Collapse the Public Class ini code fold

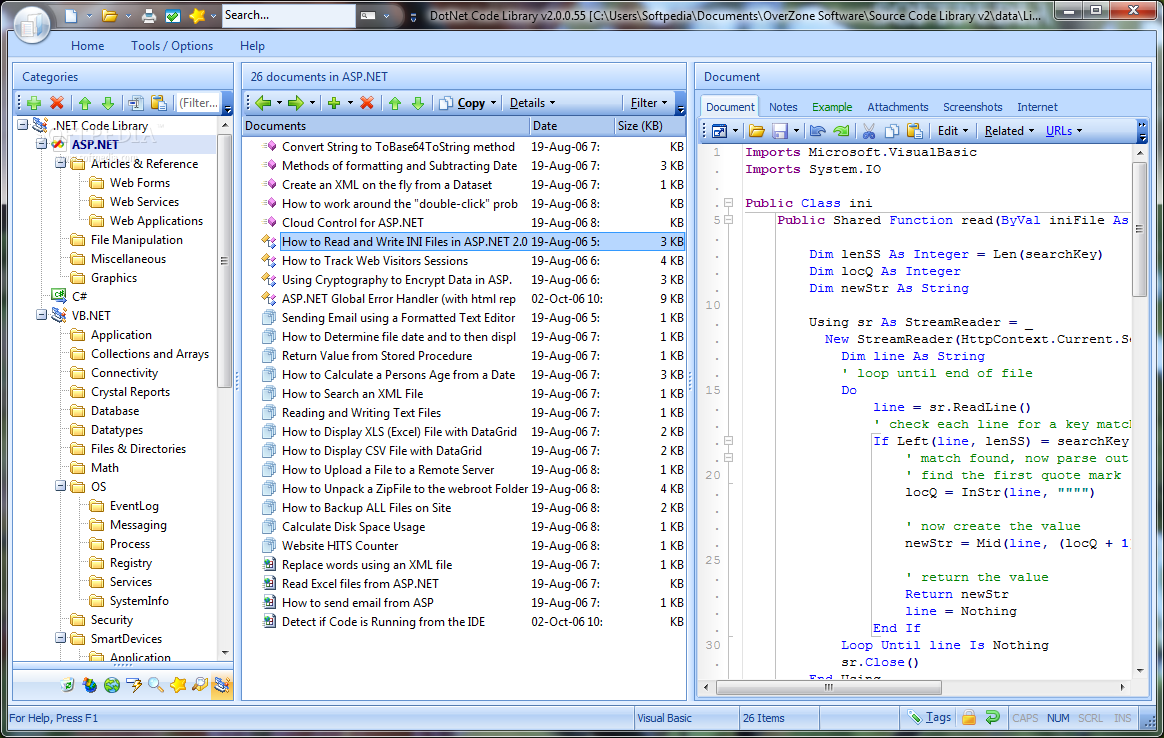point(728,203)
